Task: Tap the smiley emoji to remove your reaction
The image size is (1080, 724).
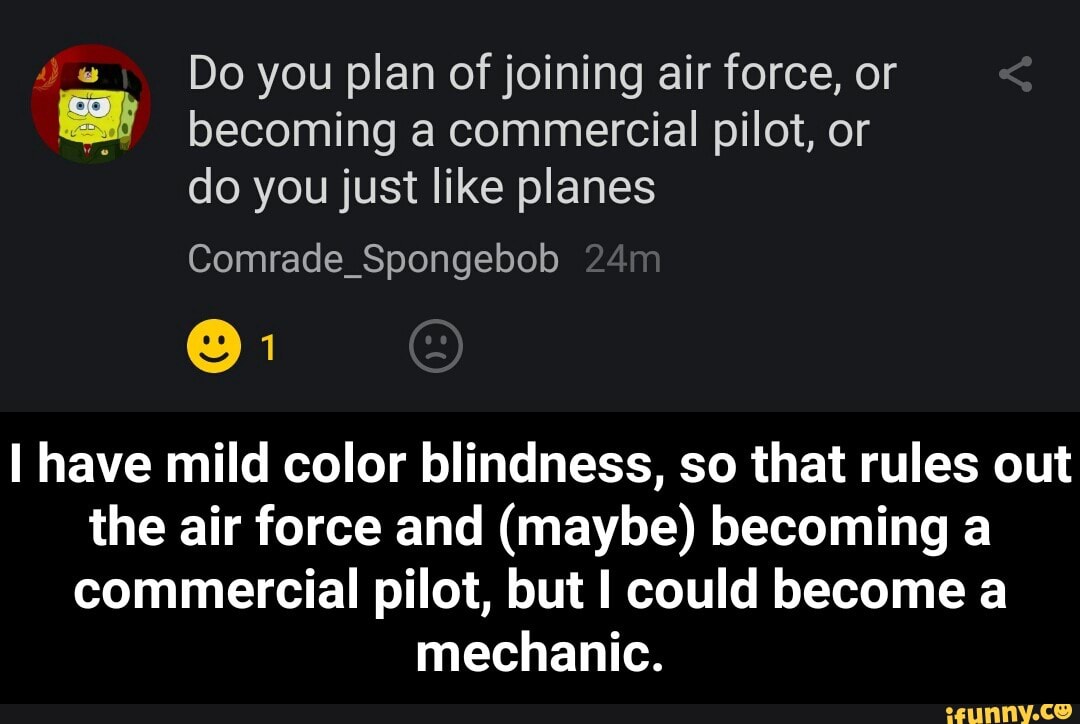Action: [213, 346]
